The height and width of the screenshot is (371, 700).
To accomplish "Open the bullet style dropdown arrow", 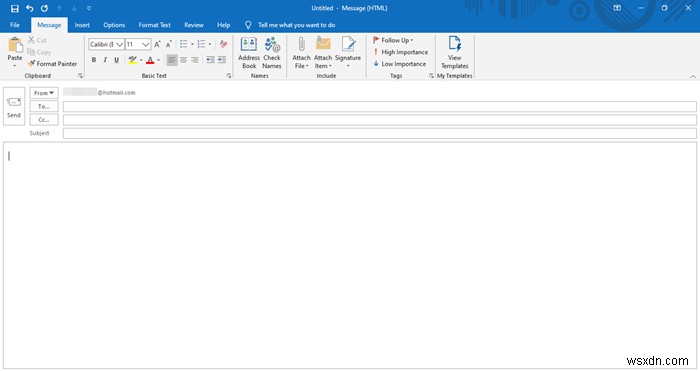I will 192,44.
